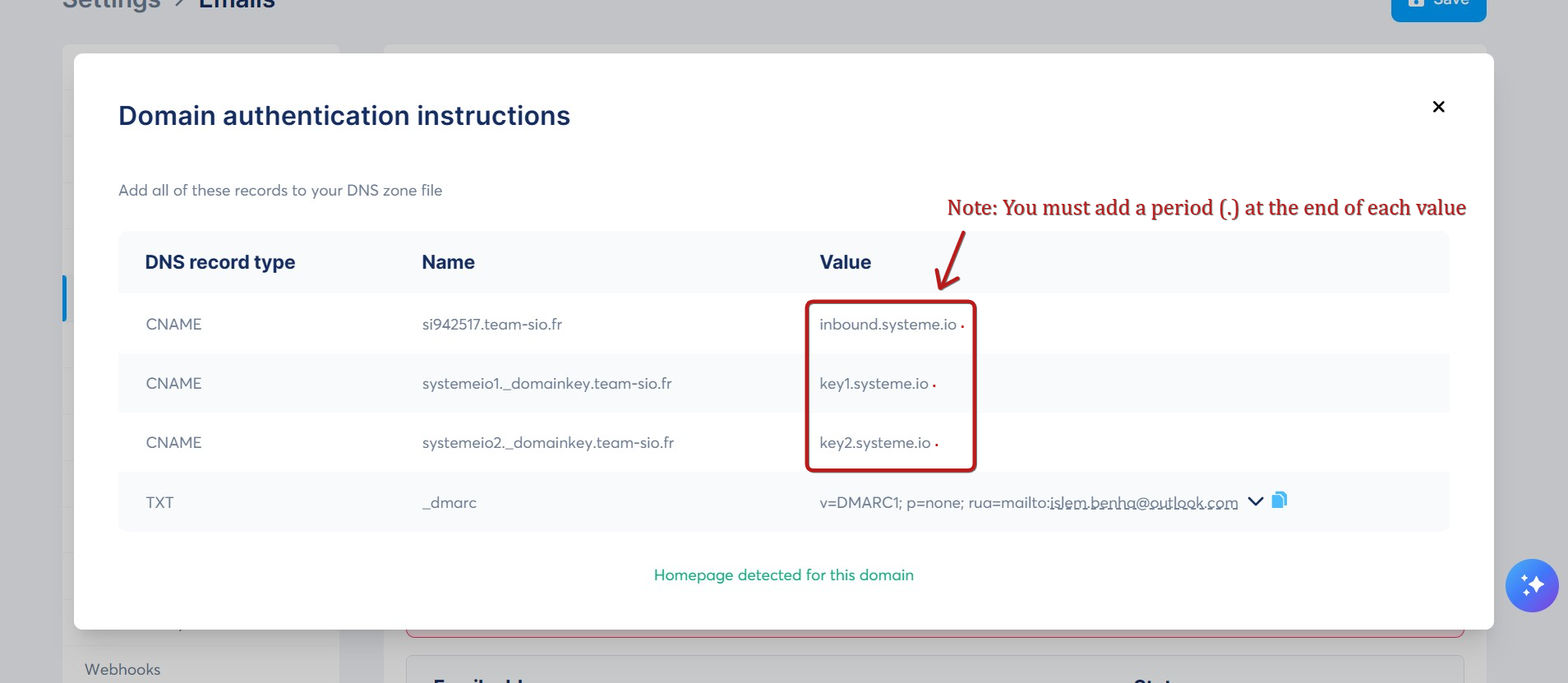Click 'Add all of these records' instruction text

[280, 191]
